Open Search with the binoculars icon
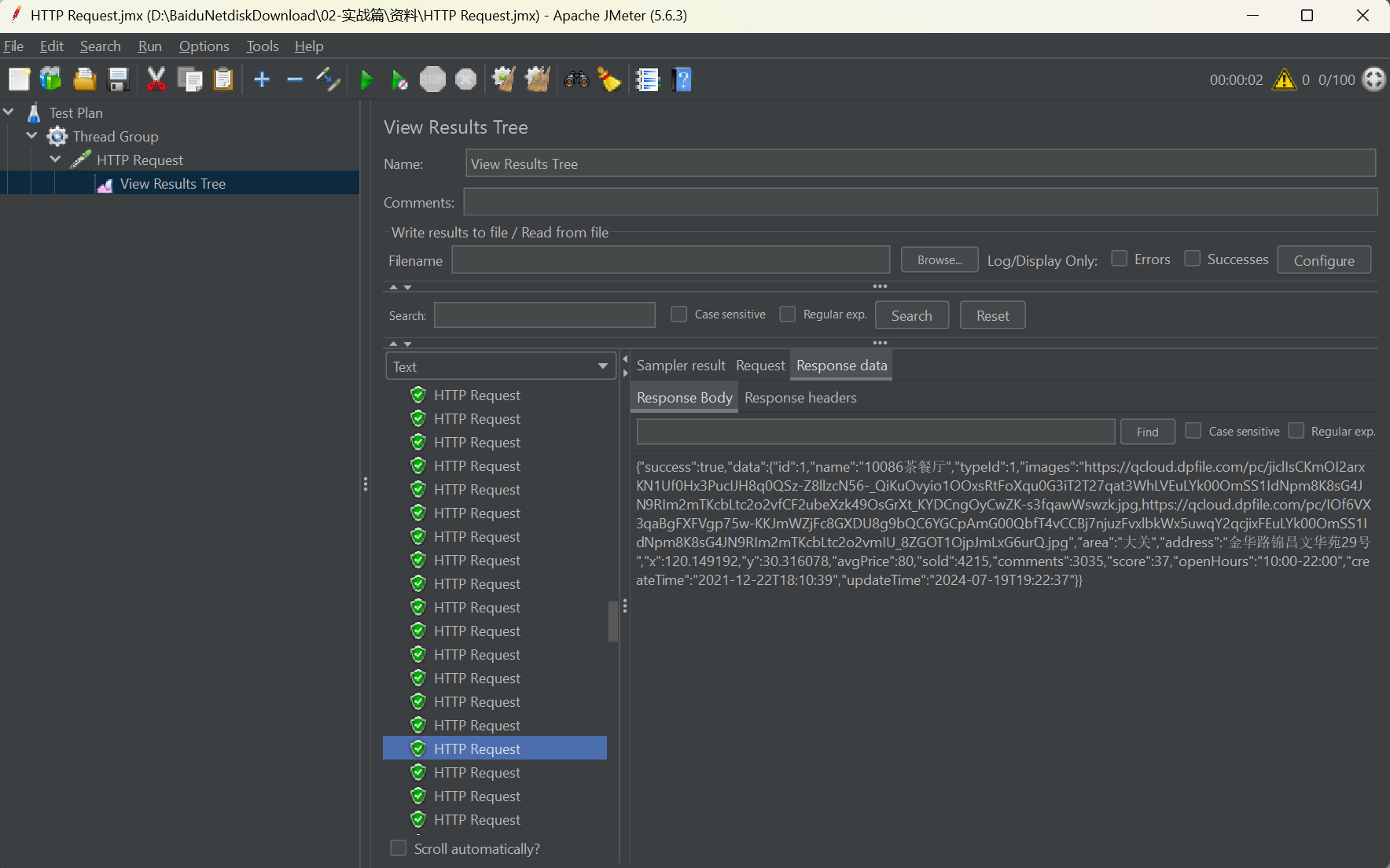This screenshot has height=868, width=1390. pos(576,79)
